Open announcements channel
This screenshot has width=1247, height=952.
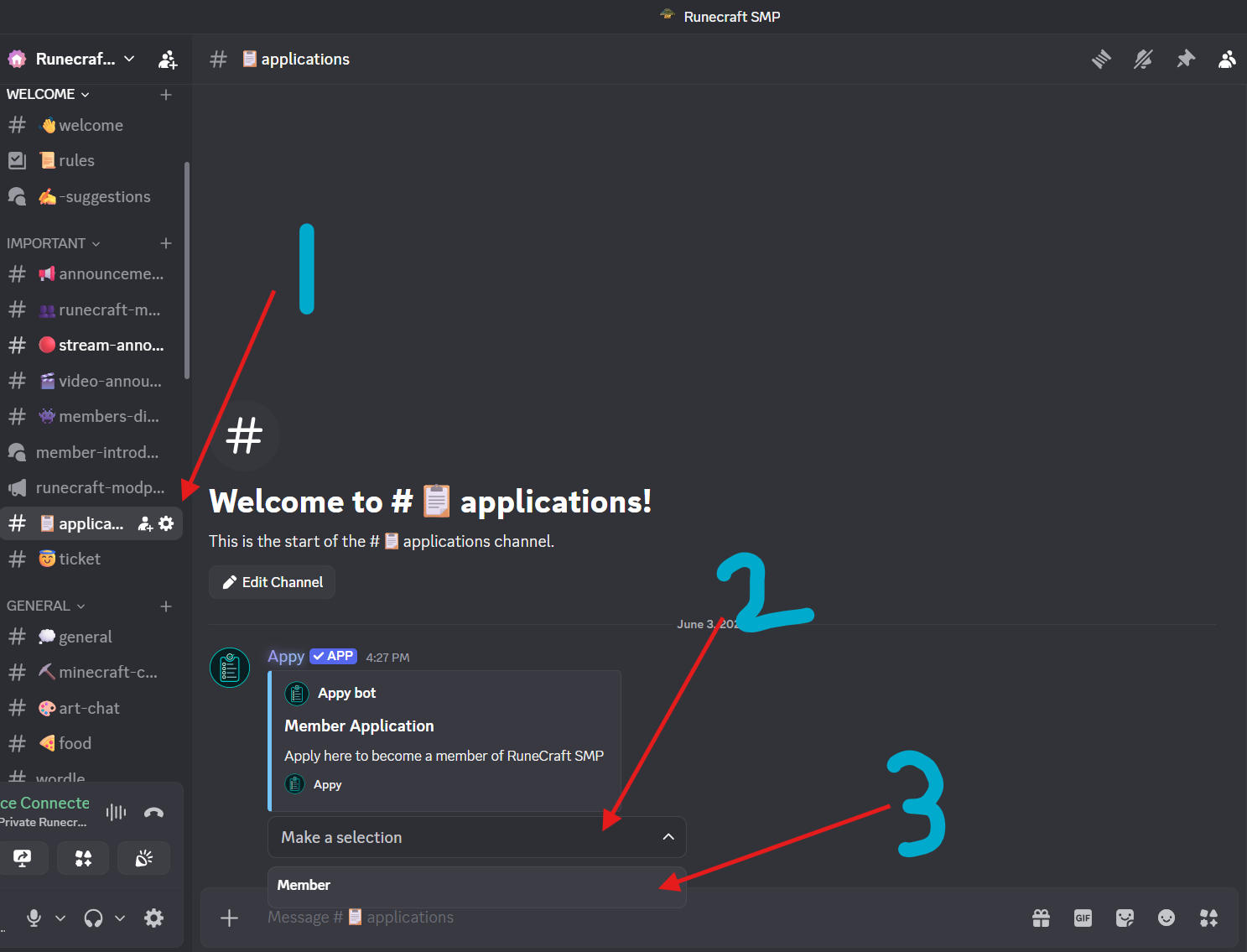[91, 274]
